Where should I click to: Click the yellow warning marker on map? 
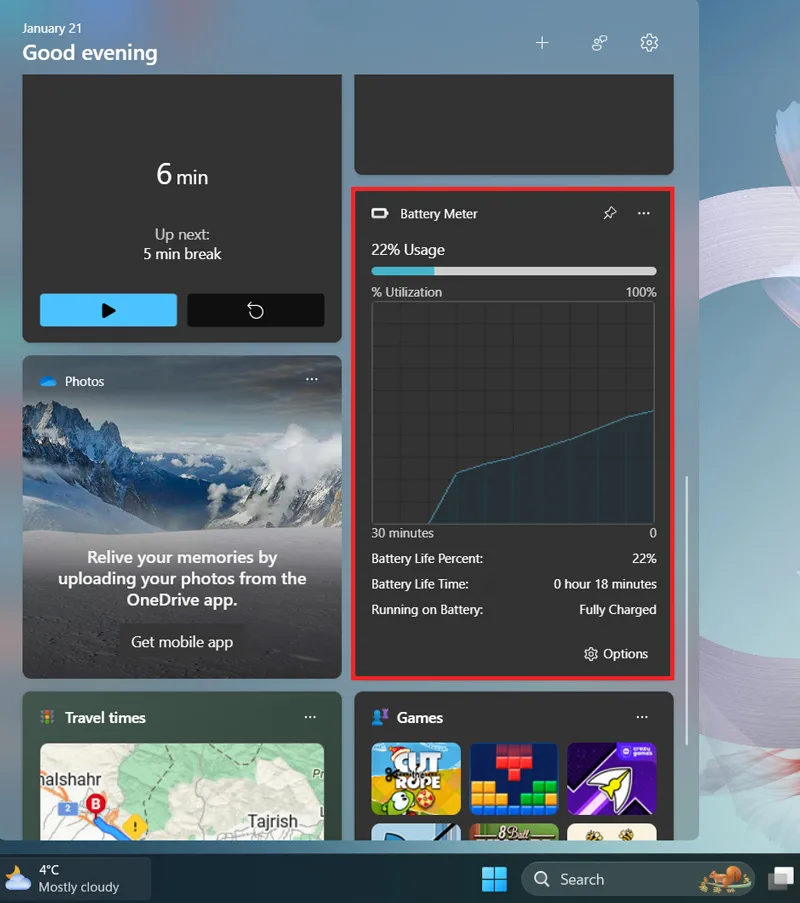click(x=135, y=827)
